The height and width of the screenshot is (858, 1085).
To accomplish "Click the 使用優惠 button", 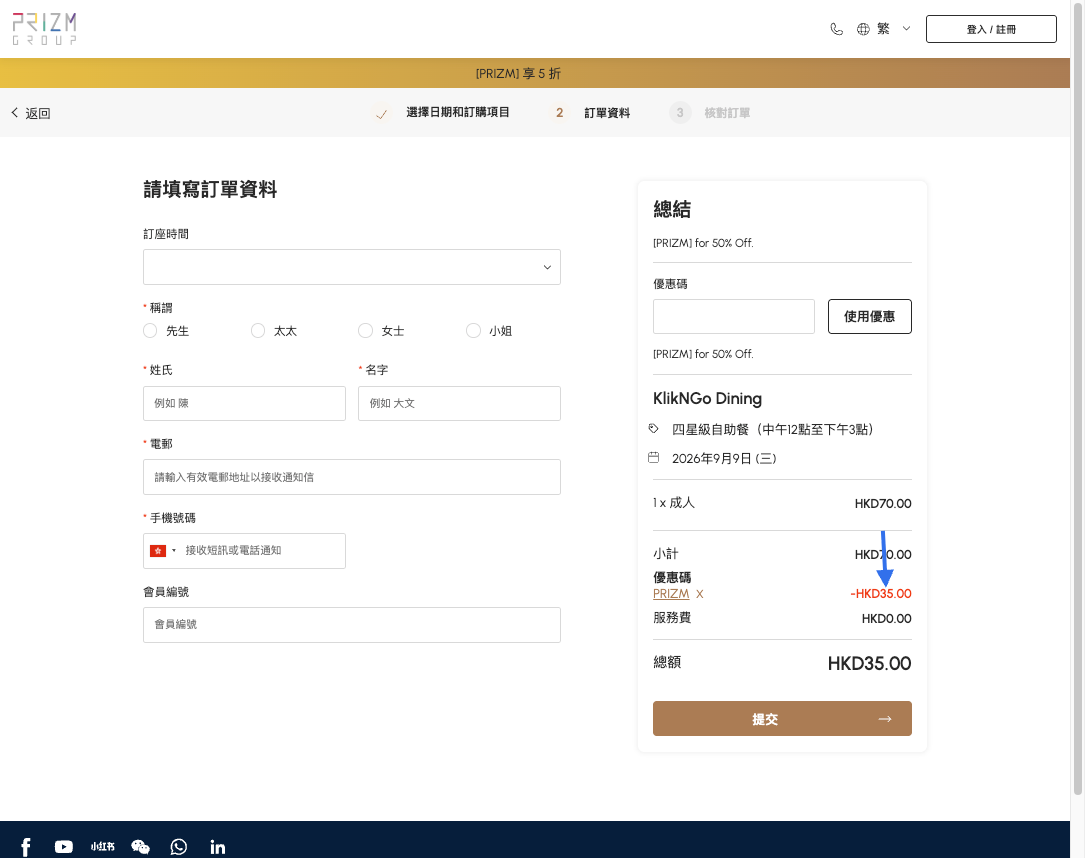I will [x=870, y=316].
